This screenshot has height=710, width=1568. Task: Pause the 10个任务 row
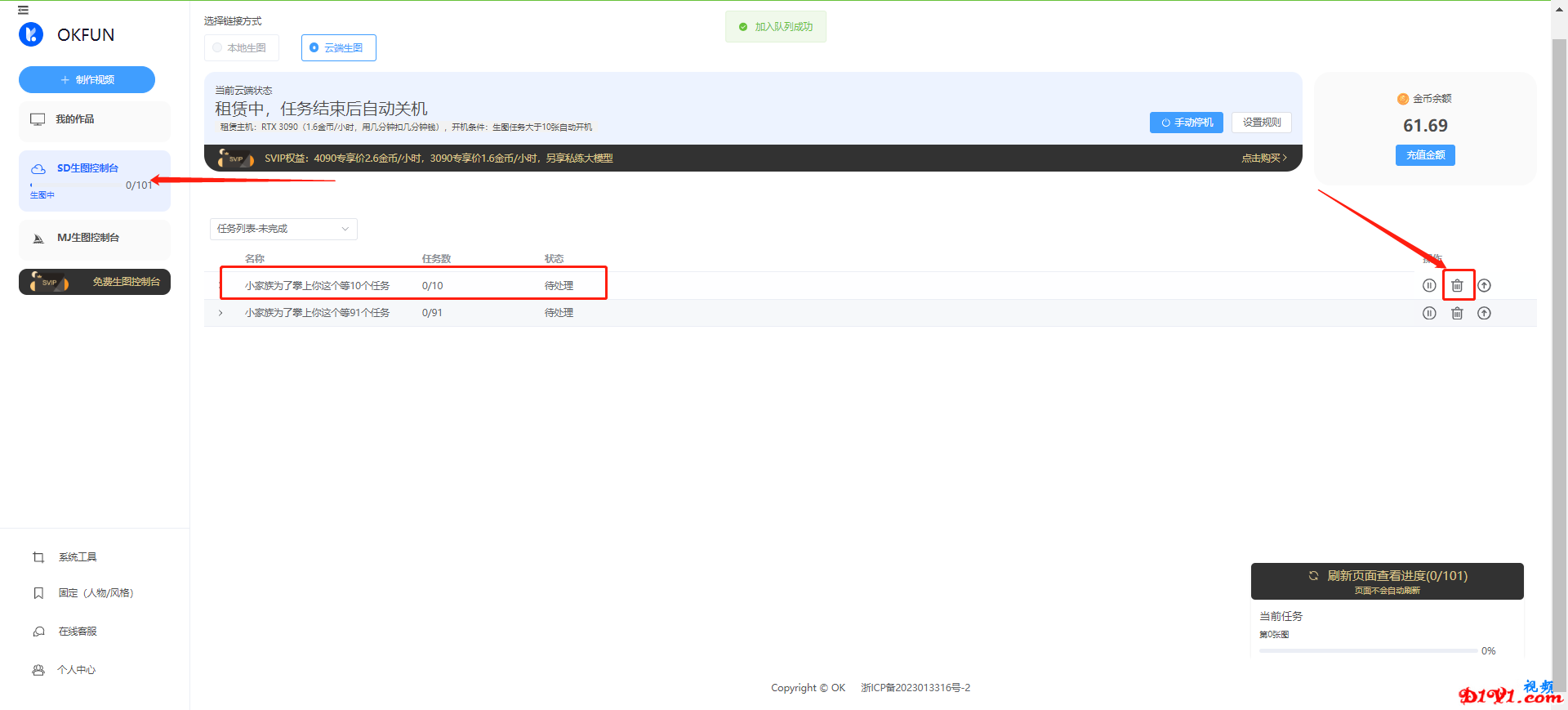tap(1429, 285)
